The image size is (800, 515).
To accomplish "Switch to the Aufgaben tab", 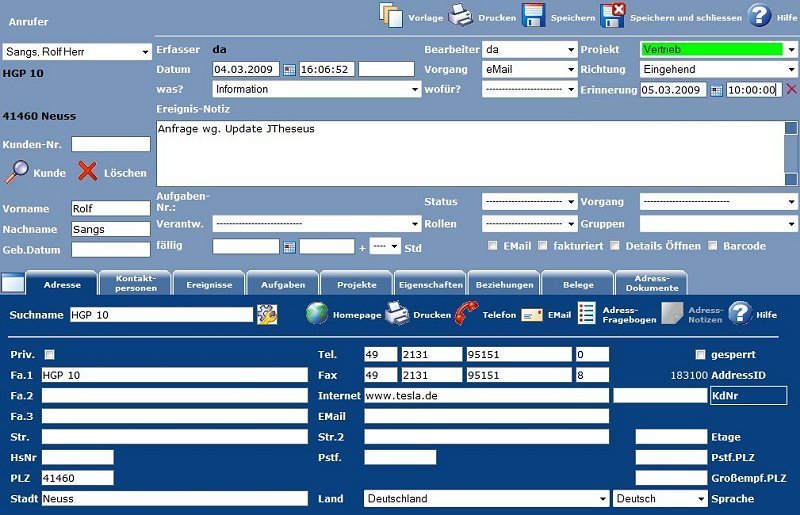I will [x=282, y=285].
